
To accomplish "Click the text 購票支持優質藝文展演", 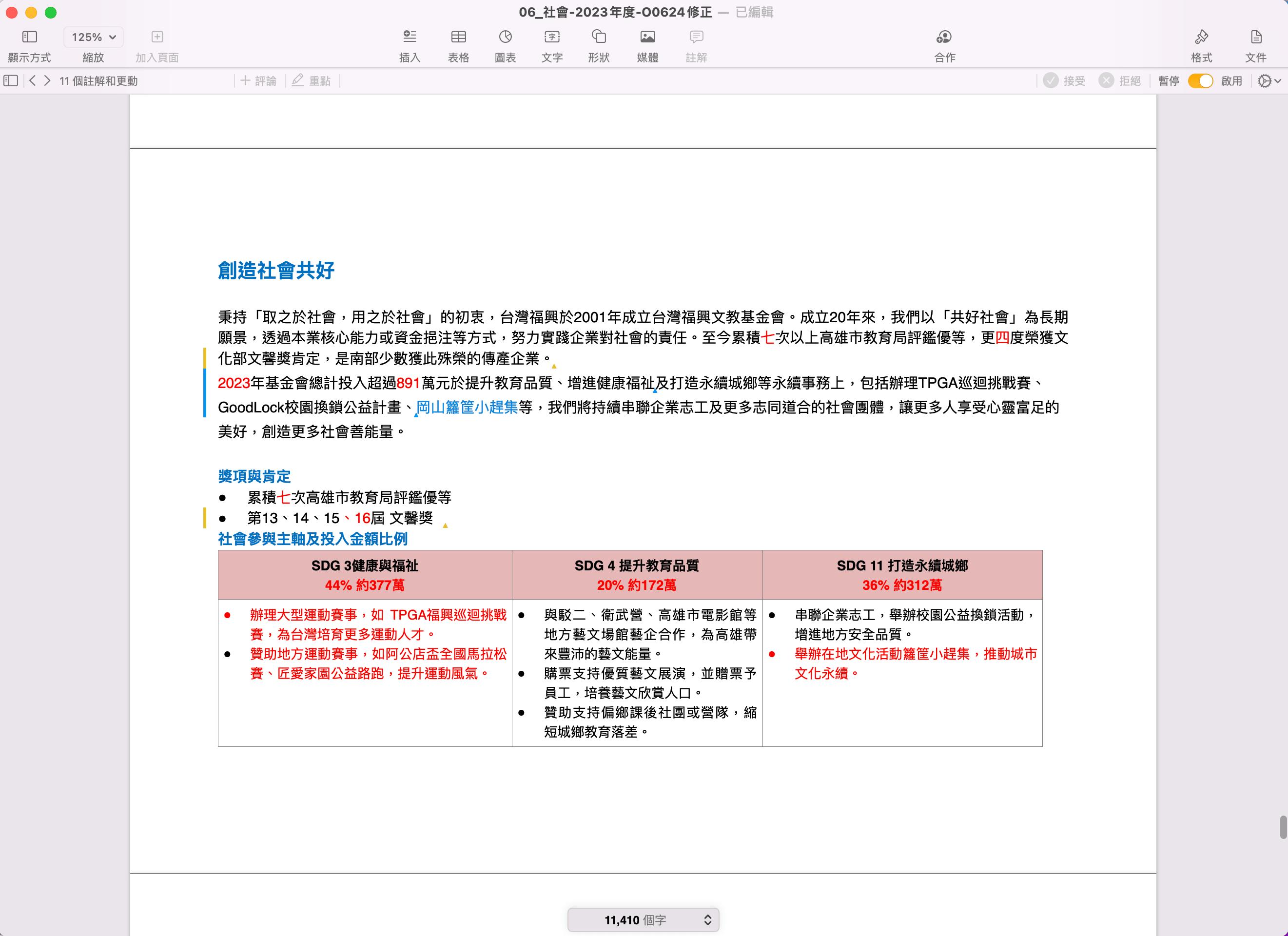I will coord(615,673).
